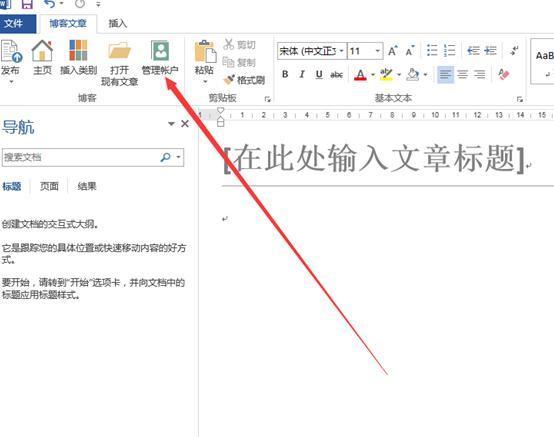Toggle align text right

tap(479, 75)
